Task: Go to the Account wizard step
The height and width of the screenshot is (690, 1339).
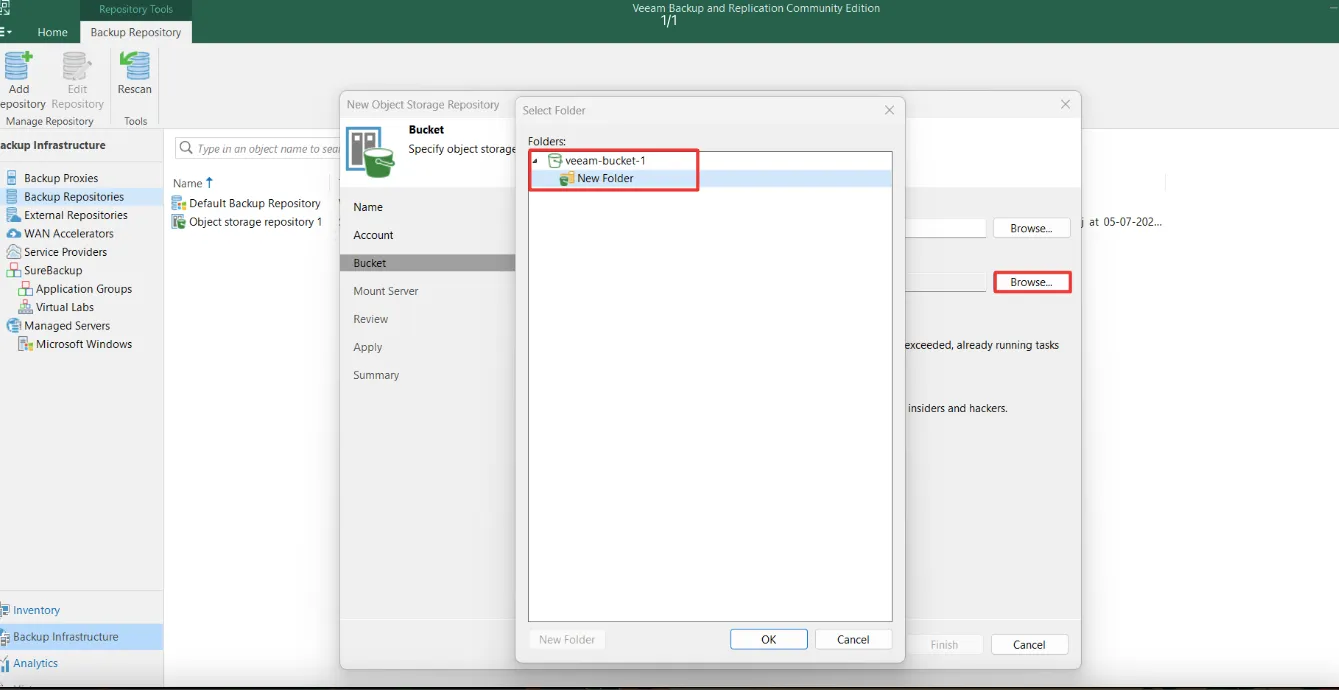Action: 373,235
